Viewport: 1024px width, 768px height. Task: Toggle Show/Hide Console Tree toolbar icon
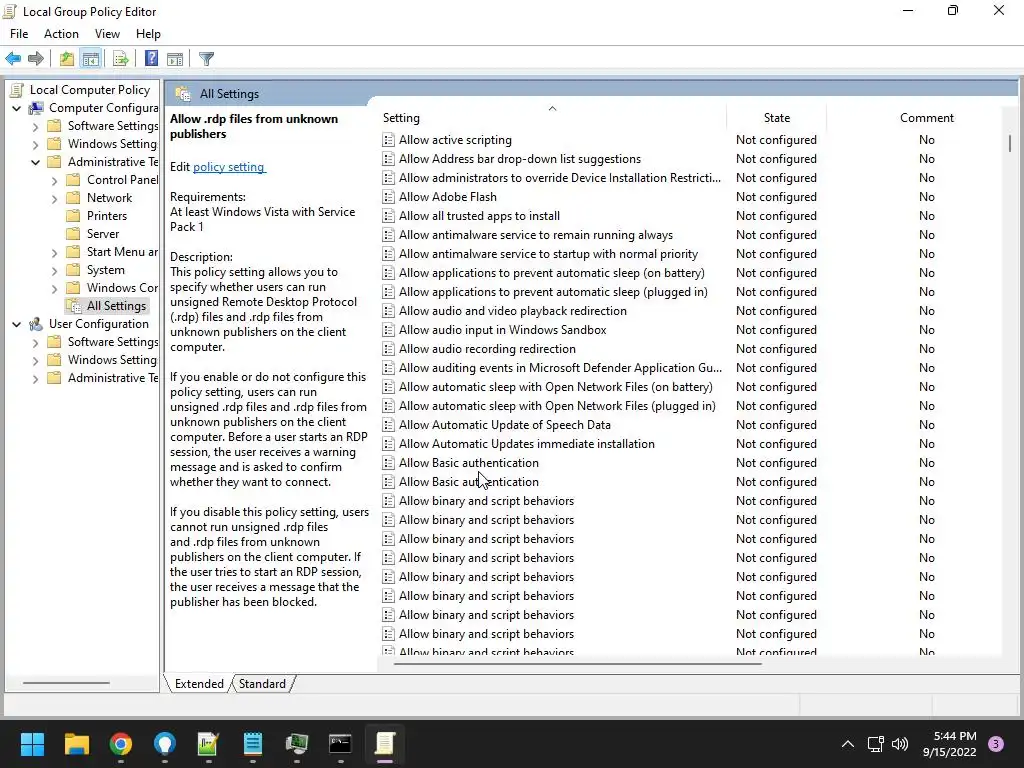point(91,59)
